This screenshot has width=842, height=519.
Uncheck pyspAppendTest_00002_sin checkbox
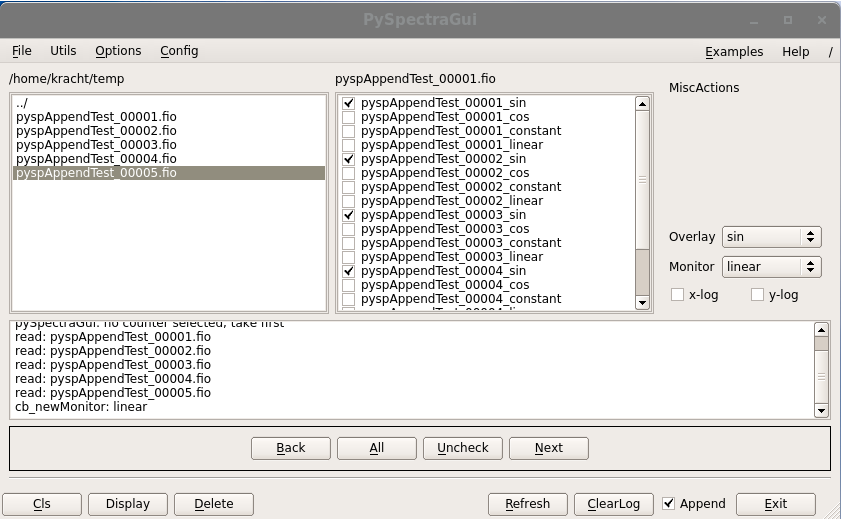click(x=349, y=159)
